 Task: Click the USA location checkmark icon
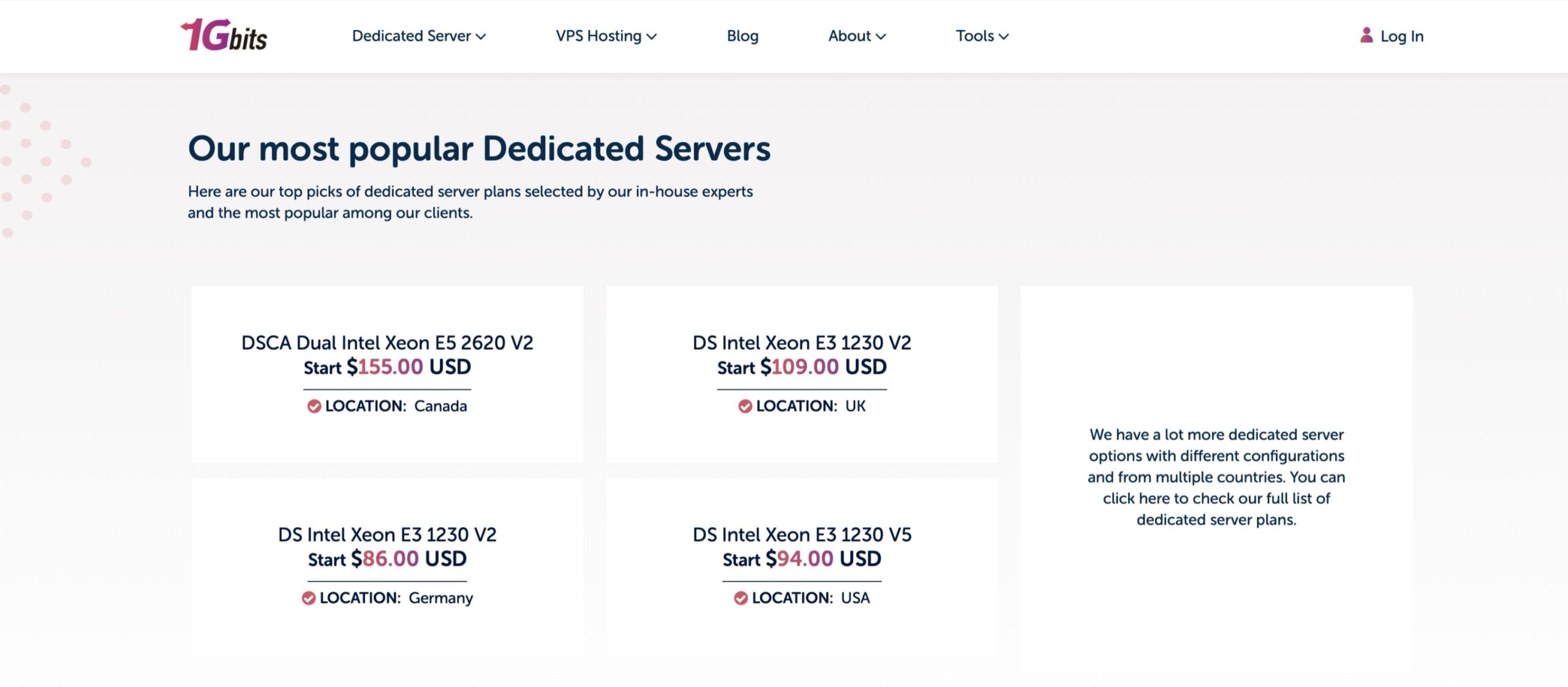[741, 598]
